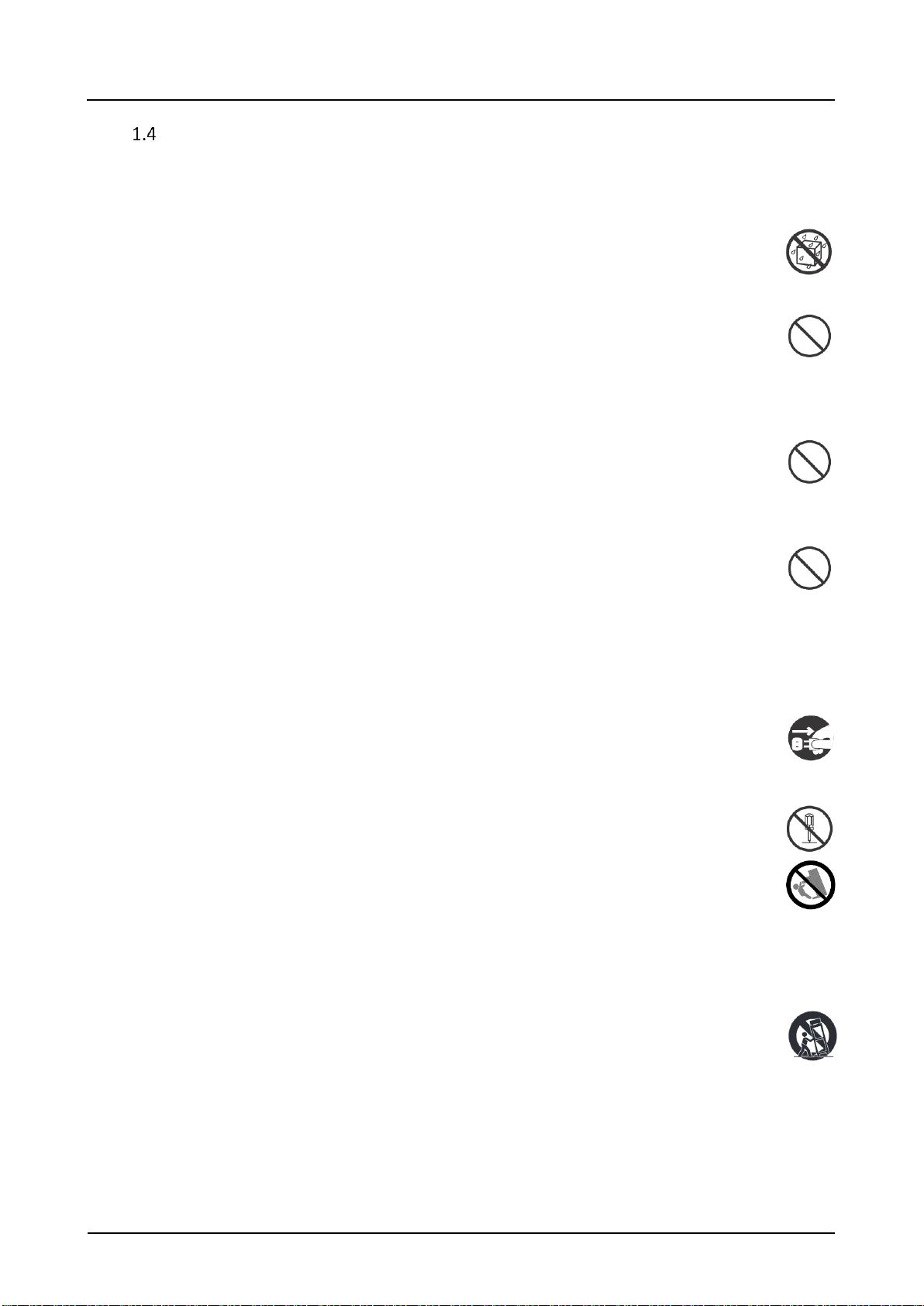Click the footer horizontal rule line
The image size is (924, 1306).
[461, 1233]
